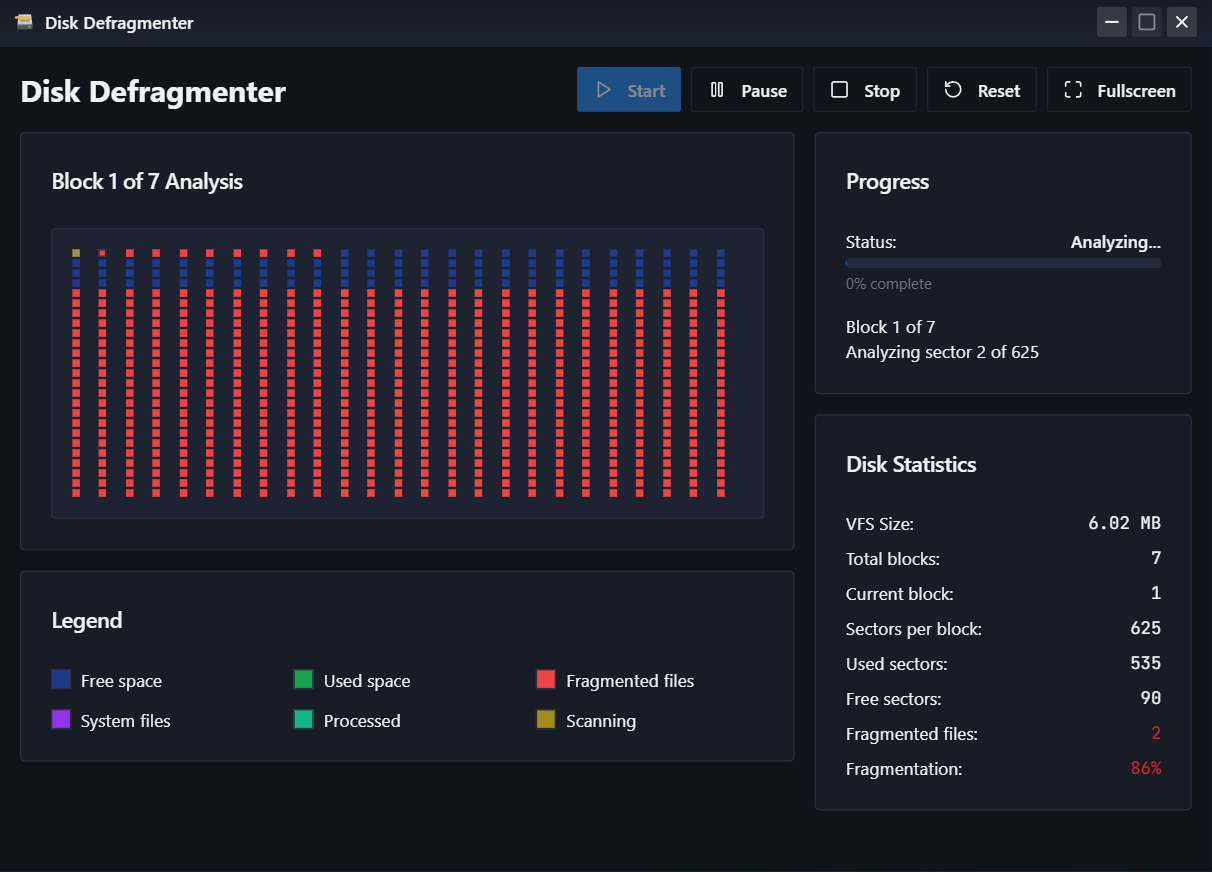Switch to Fullscreen mode
Image resolution: width=1212 pixels, height=872 pixels.
[x=1119, y=90]
